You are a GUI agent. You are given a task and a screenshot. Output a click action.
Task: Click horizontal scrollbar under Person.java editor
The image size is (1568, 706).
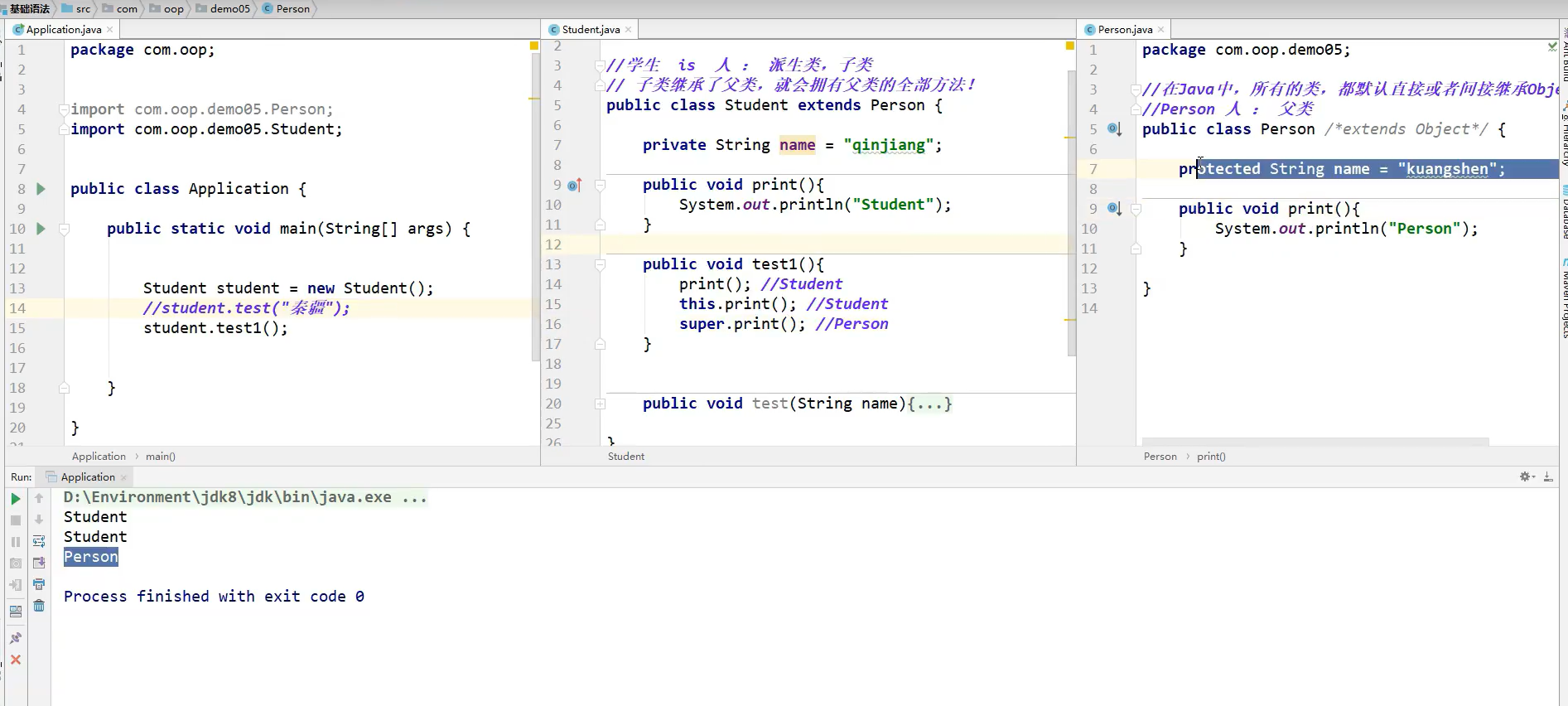pos(1315,442)
